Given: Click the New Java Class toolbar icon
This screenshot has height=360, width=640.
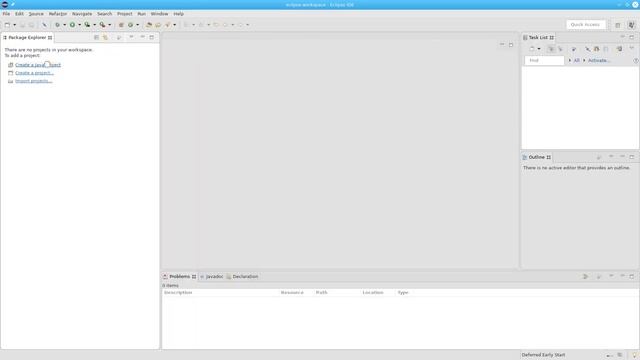Looking at the screenshot, I should click(131, 25).
